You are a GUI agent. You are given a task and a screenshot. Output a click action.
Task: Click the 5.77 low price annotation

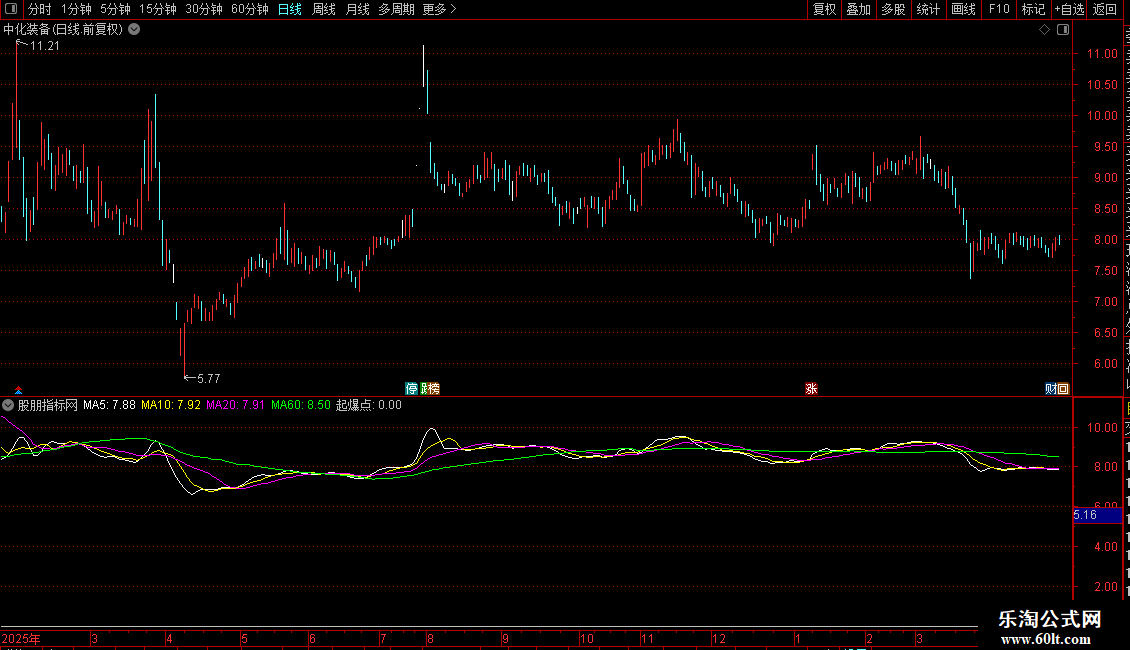pos(208,378)
